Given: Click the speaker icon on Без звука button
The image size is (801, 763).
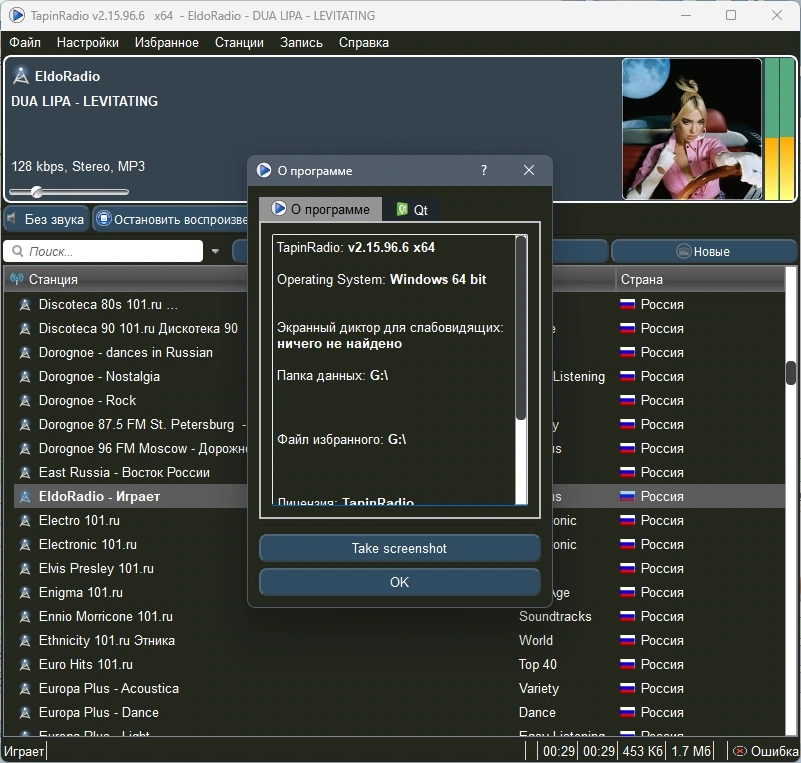Looking at the screenshot, I should (12, 219).
